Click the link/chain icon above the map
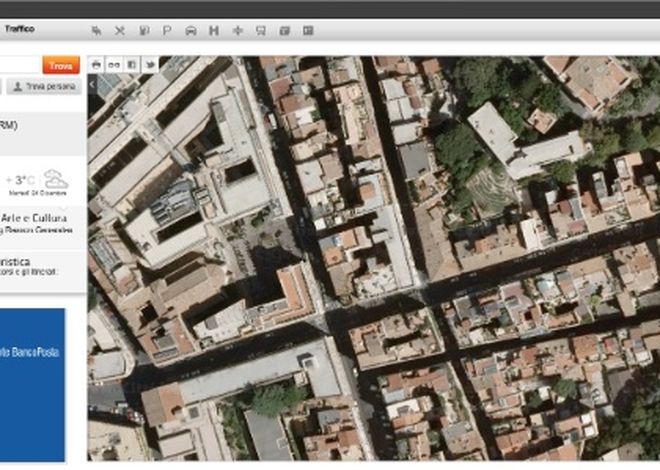This screenshot has height=470, width=660. pyautogui.click(x=114, y=65)
